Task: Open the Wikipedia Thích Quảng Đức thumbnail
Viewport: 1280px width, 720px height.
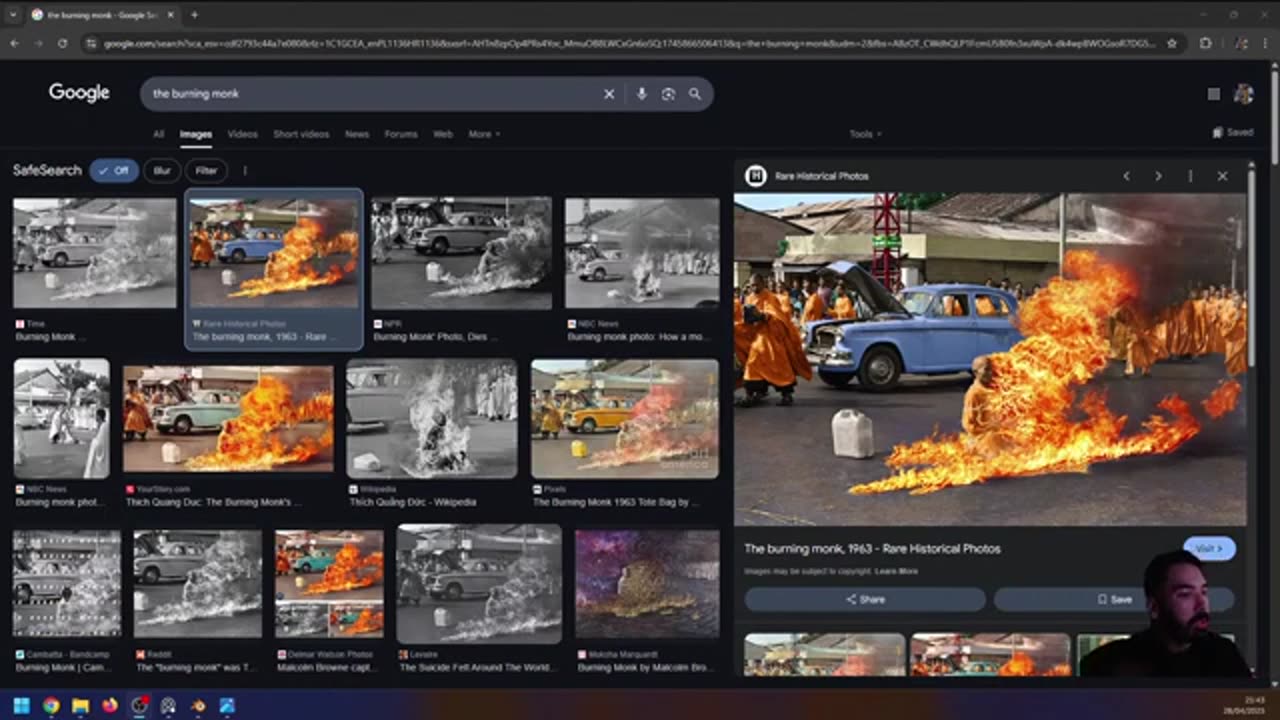Action: (x=432, y=419)
